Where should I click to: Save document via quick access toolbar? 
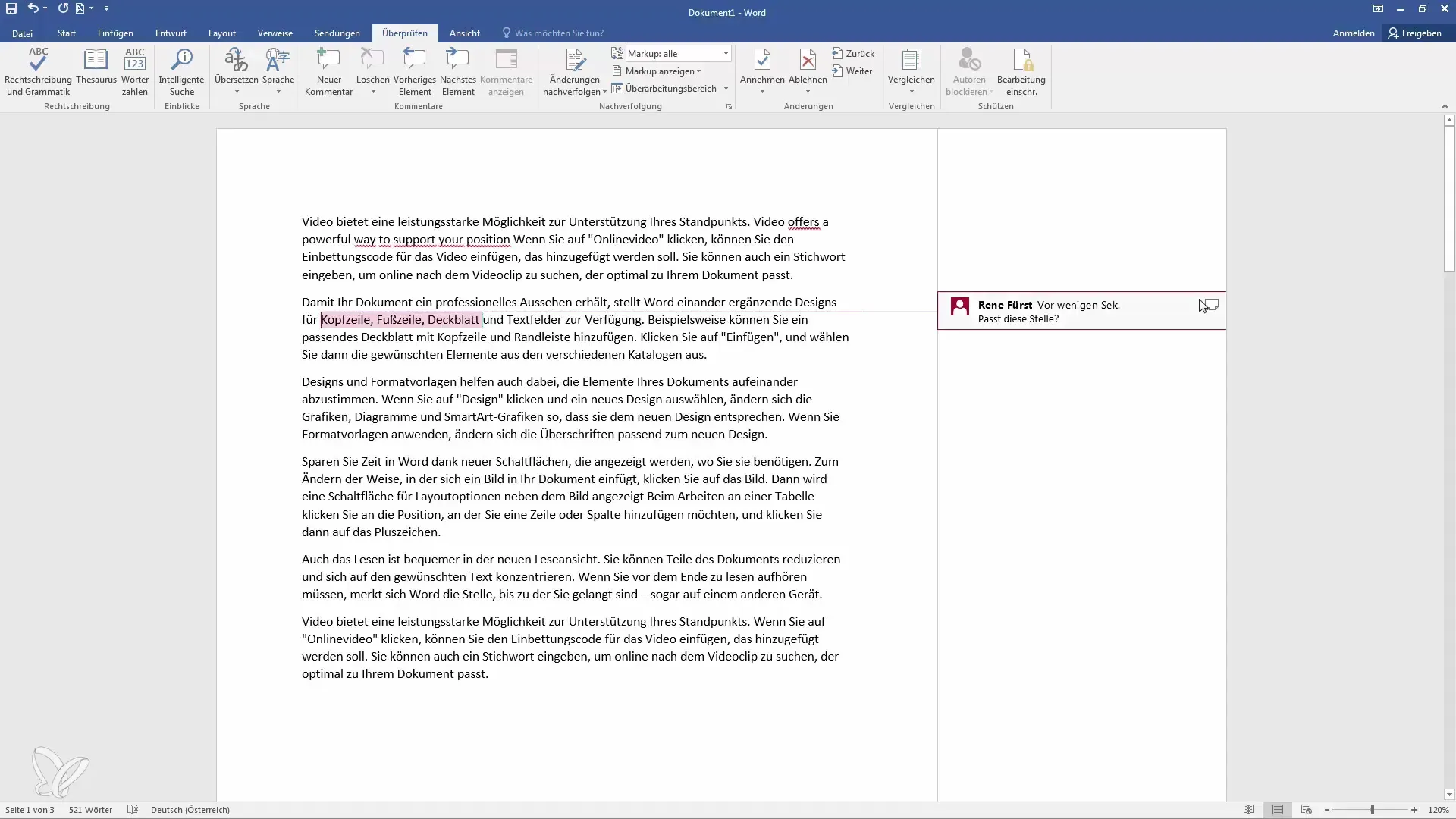(11, 8)
